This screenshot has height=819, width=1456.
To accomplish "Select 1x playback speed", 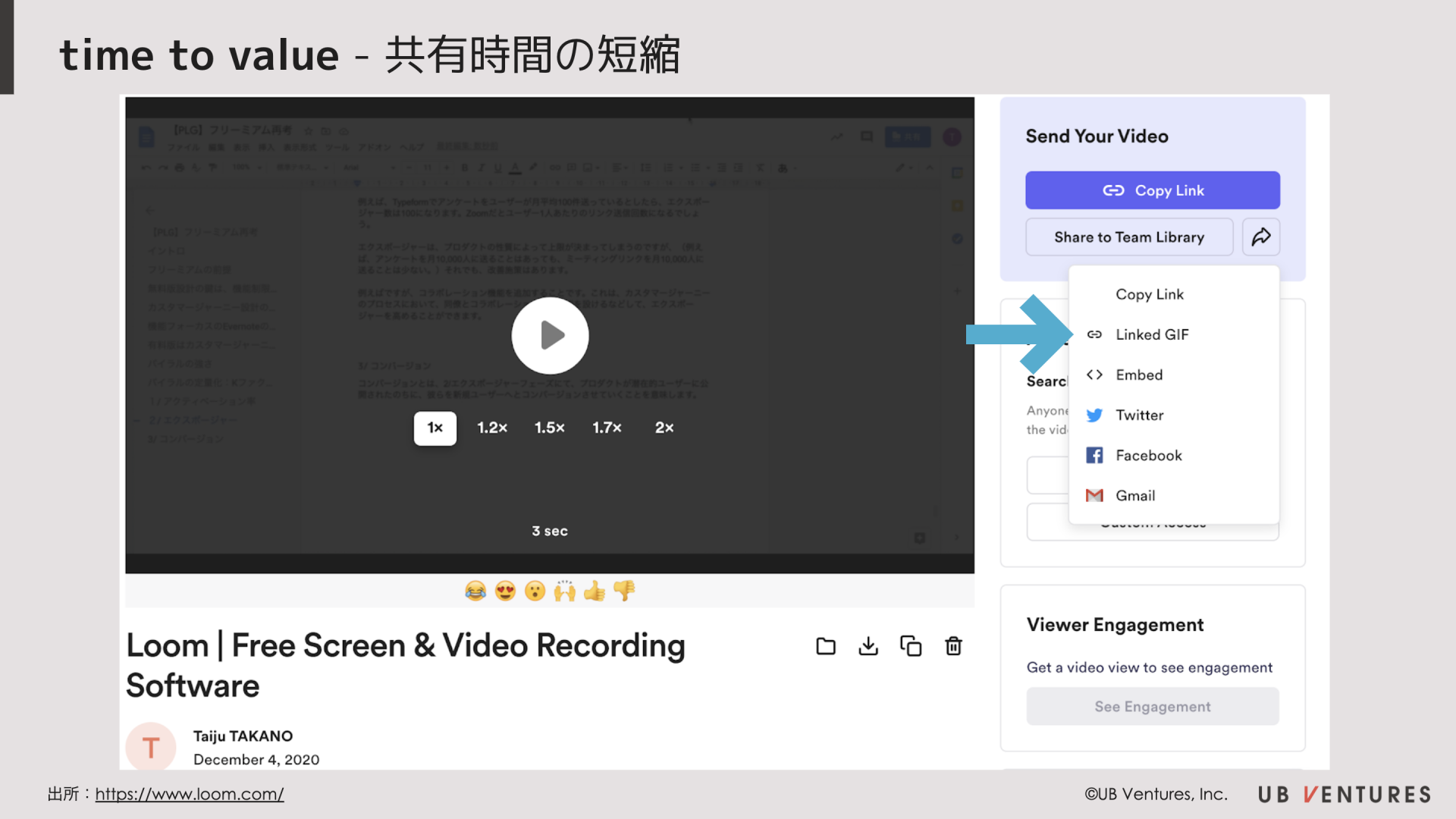I will pos(435,428).
